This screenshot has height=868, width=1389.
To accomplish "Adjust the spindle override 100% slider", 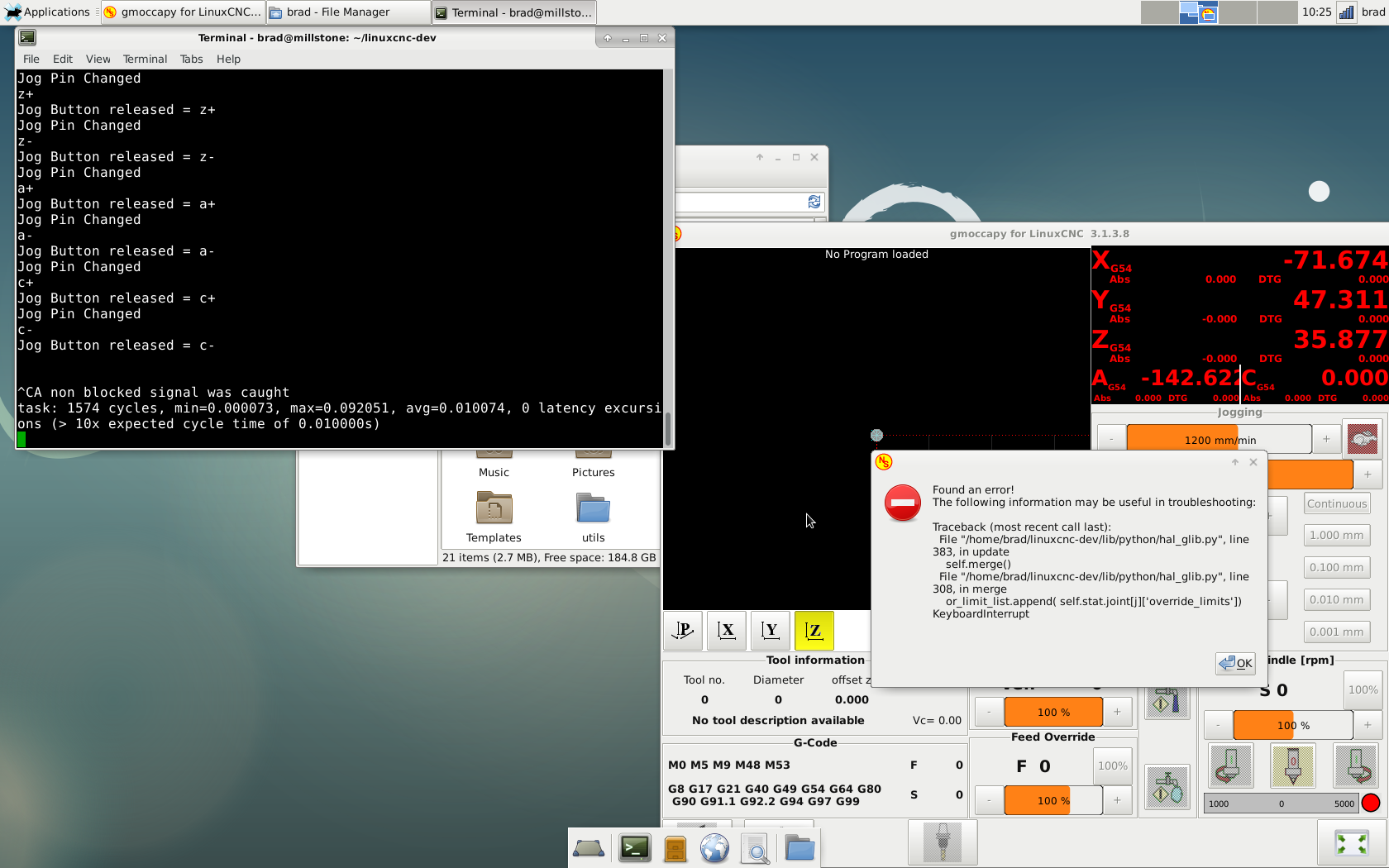I will point(1293,725).
